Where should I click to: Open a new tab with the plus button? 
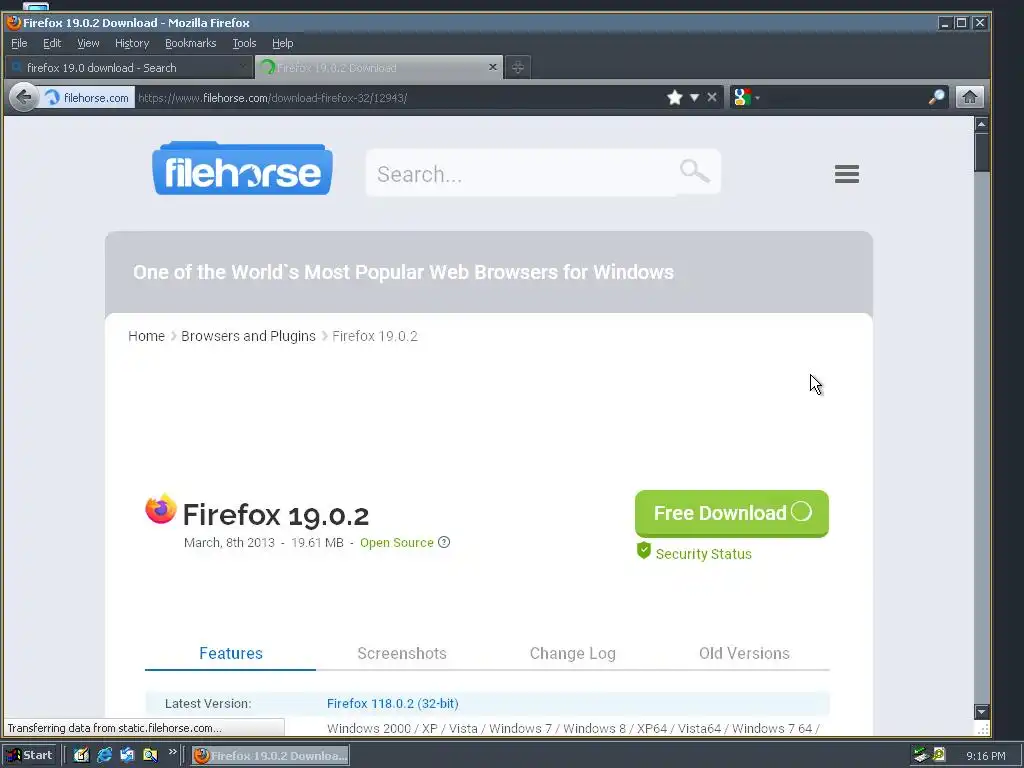pyautogui.click(x=517, y=67)
